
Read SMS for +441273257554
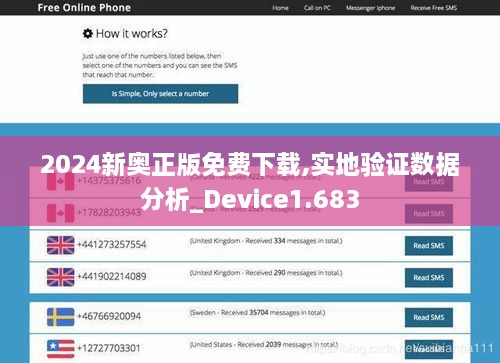tap(429, 246)
